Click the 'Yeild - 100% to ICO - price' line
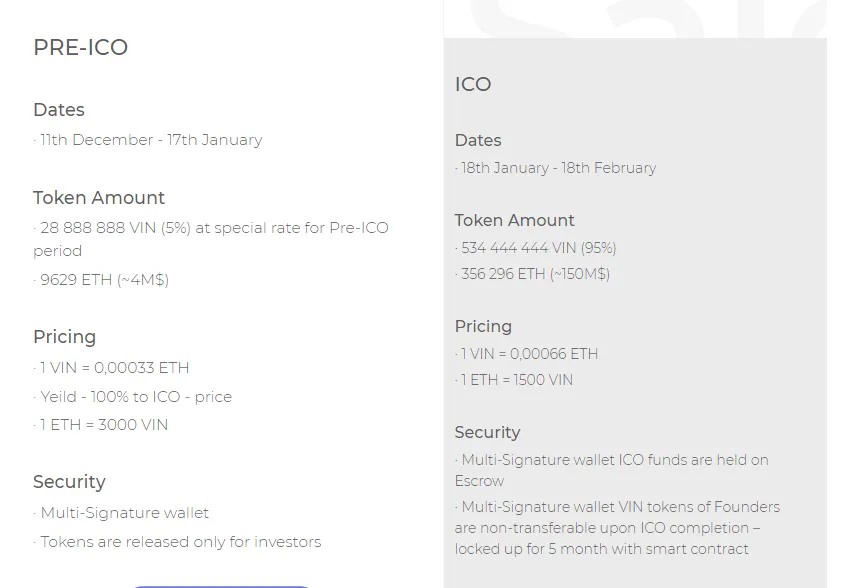 (x=135, y=397)
